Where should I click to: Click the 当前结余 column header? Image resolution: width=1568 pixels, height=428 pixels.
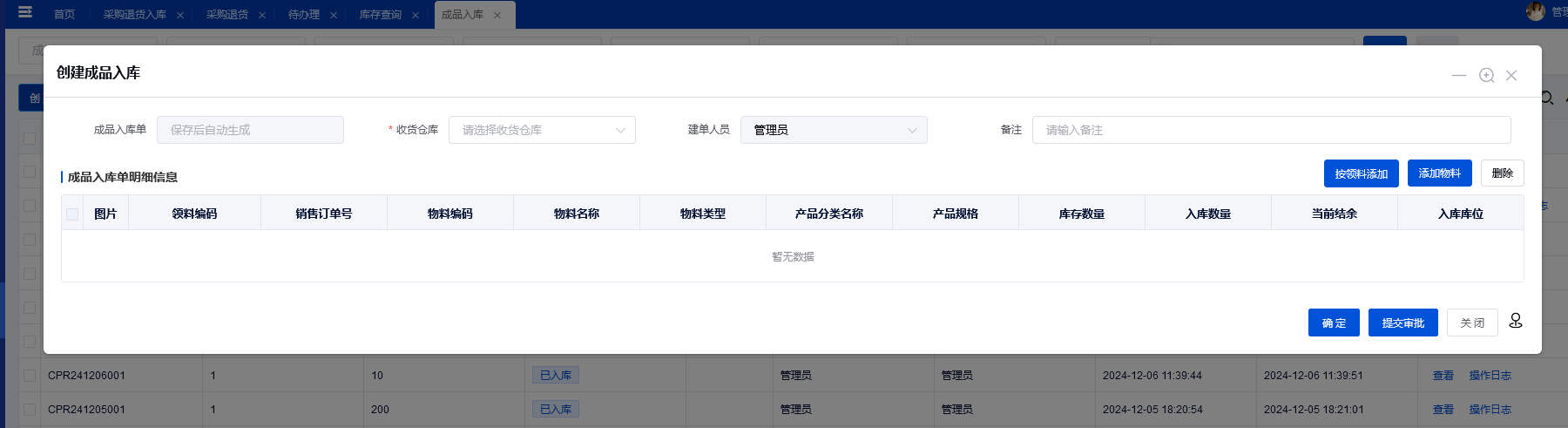[1335, 214]
